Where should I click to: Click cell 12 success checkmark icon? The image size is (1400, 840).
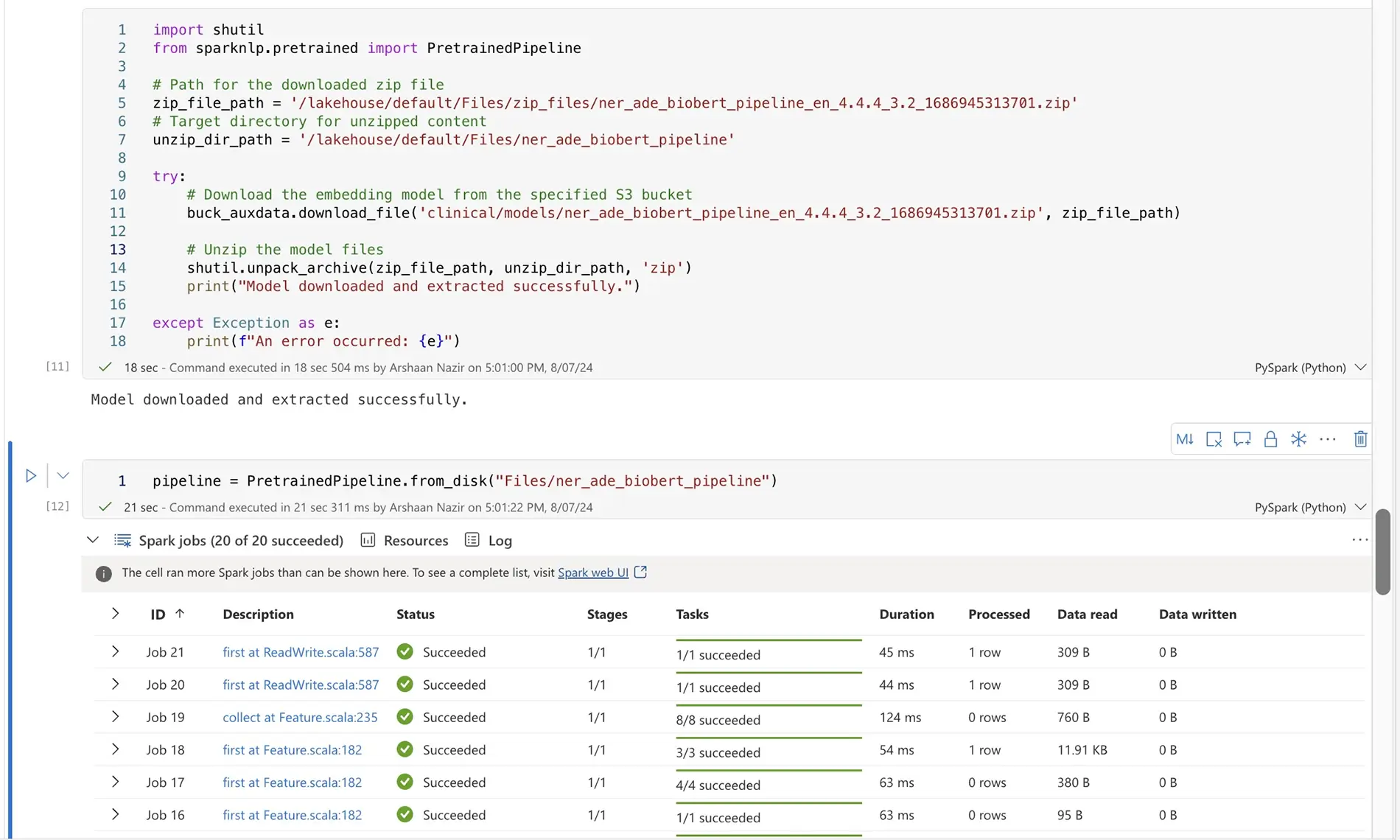(105, 506)
